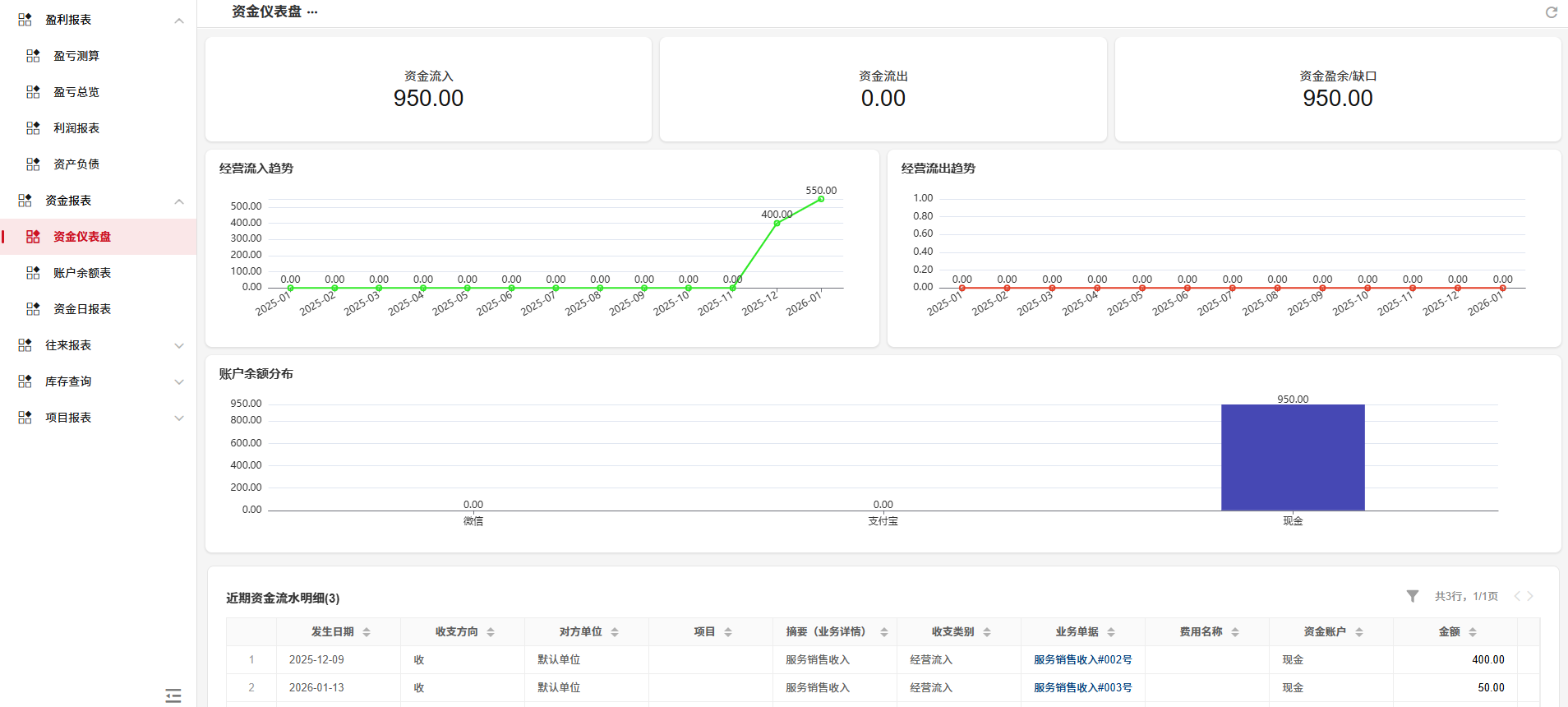Click the red icon beside 资金仪表盘
Viewport: 1568px width, 707px height.
tap(33, 237)
